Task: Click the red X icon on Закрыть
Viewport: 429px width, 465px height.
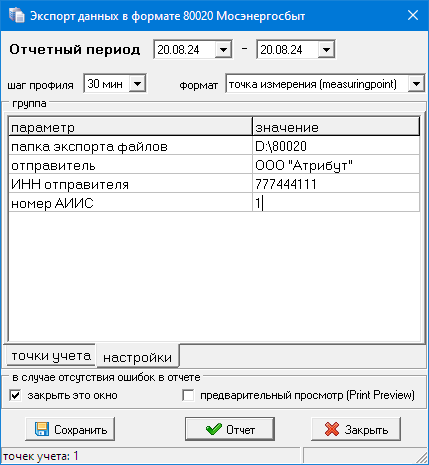Action: click(x=332, y=429)
